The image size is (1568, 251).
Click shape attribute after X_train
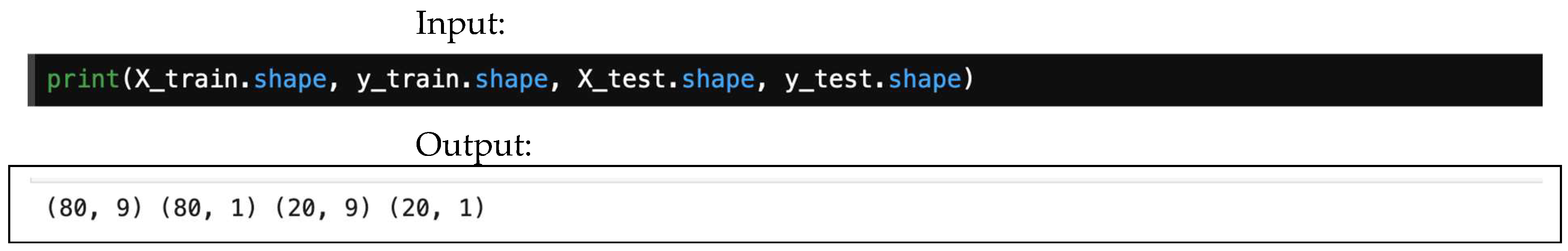290,80
